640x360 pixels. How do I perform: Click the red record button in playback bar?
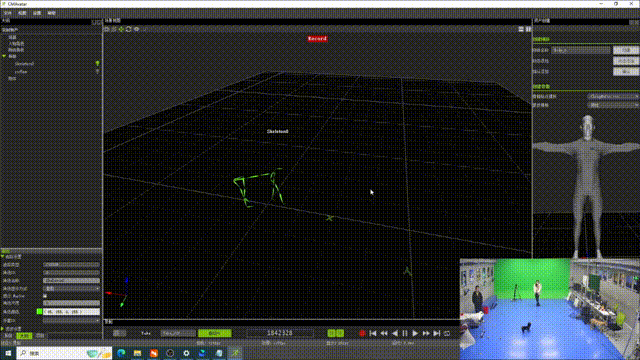tap(362, 333)
